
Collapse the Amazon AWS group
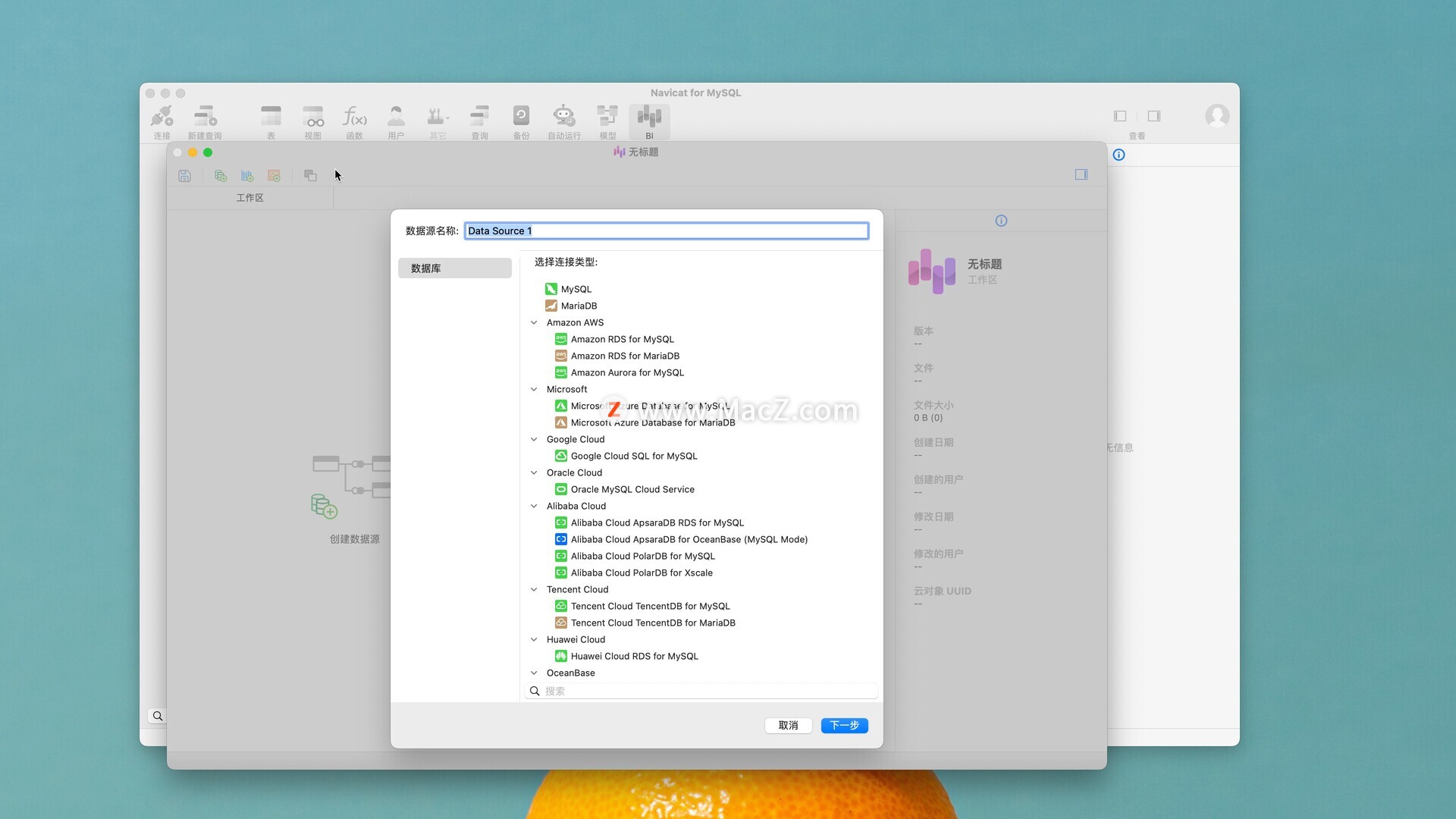click(534, 322)
